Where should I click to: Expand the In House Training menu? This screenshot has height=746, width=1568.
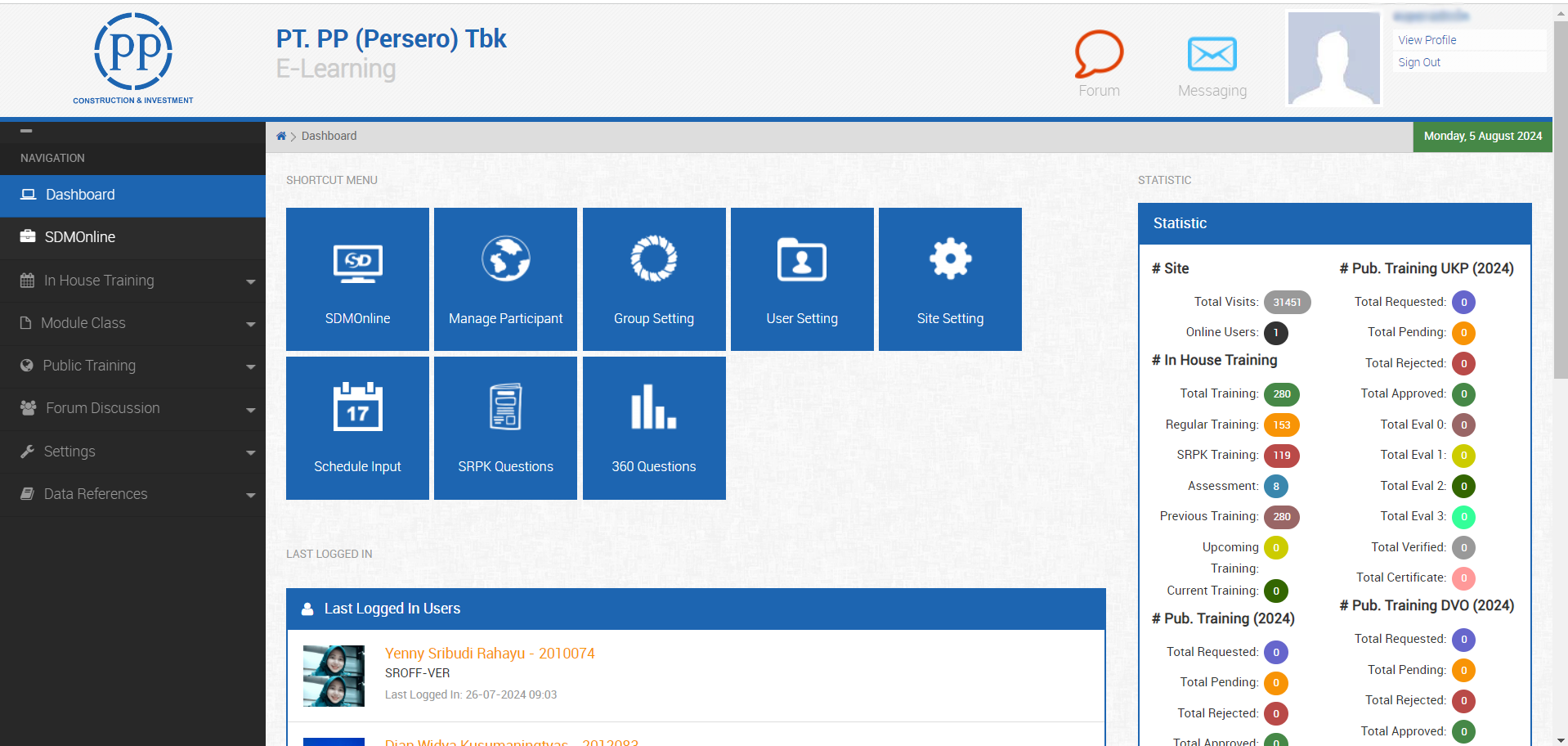coord(132,281)
